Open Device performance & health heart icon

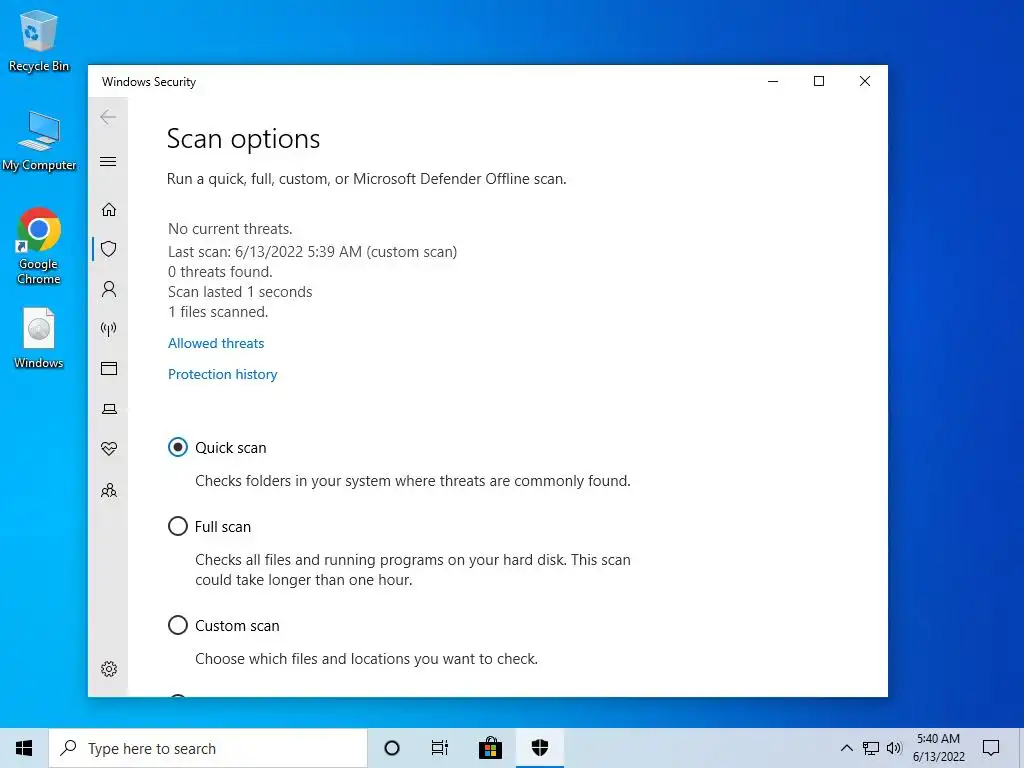point(109,449)
